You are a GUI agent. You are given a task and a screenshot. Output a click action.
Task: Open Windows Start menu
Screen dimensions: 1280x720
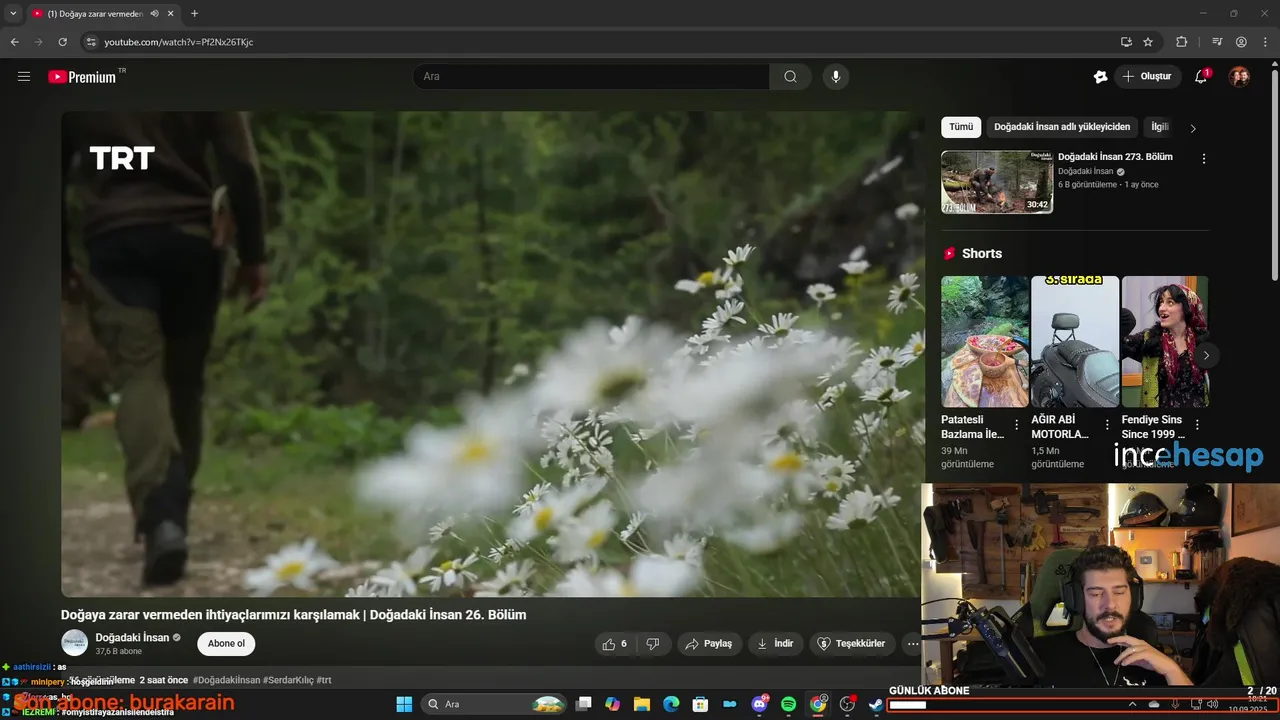(x=404, y=704)
